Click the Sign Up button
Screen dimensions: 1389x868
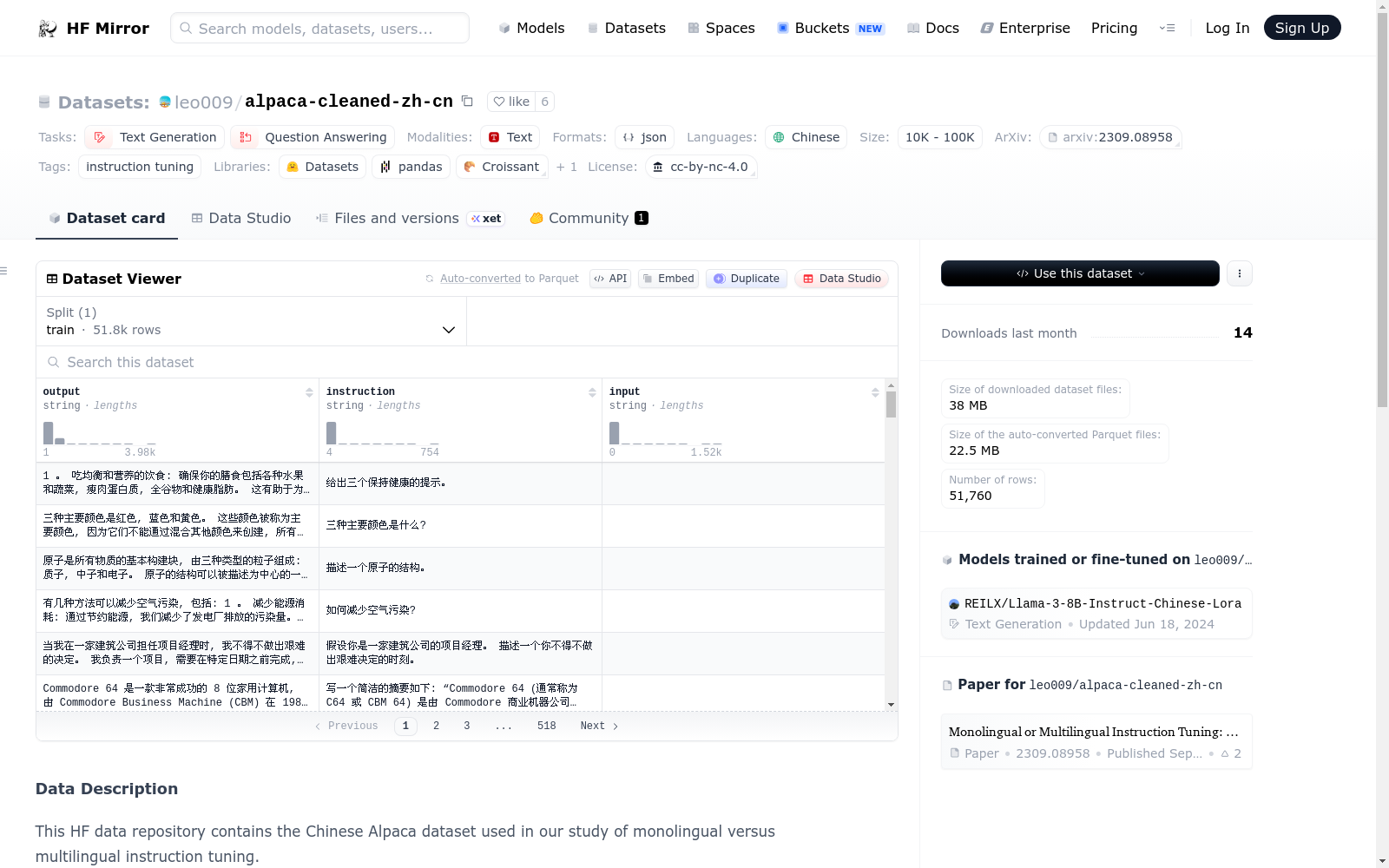1302,28
